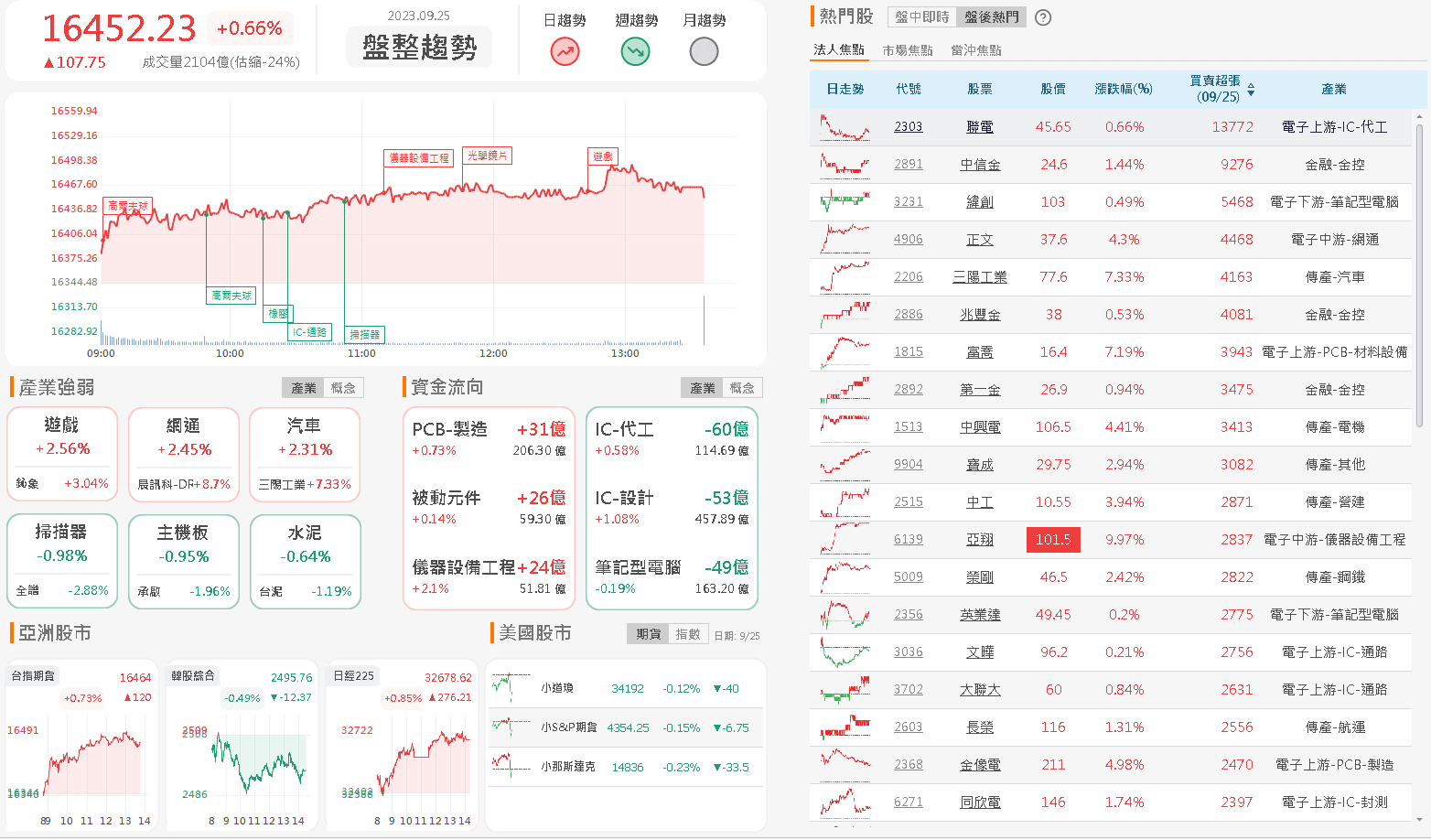Switch 美國股市 panel to 期貨

649,634
